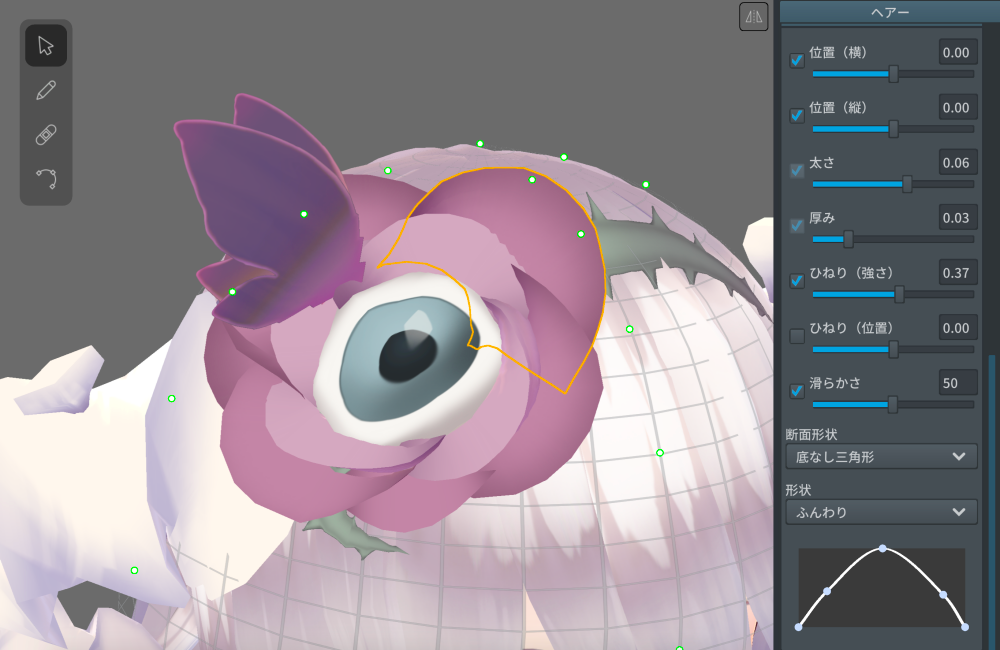This screenshot has height=650, width=1000.
Task: Click the 位置（横） slider handle
Action: point(893,74)
